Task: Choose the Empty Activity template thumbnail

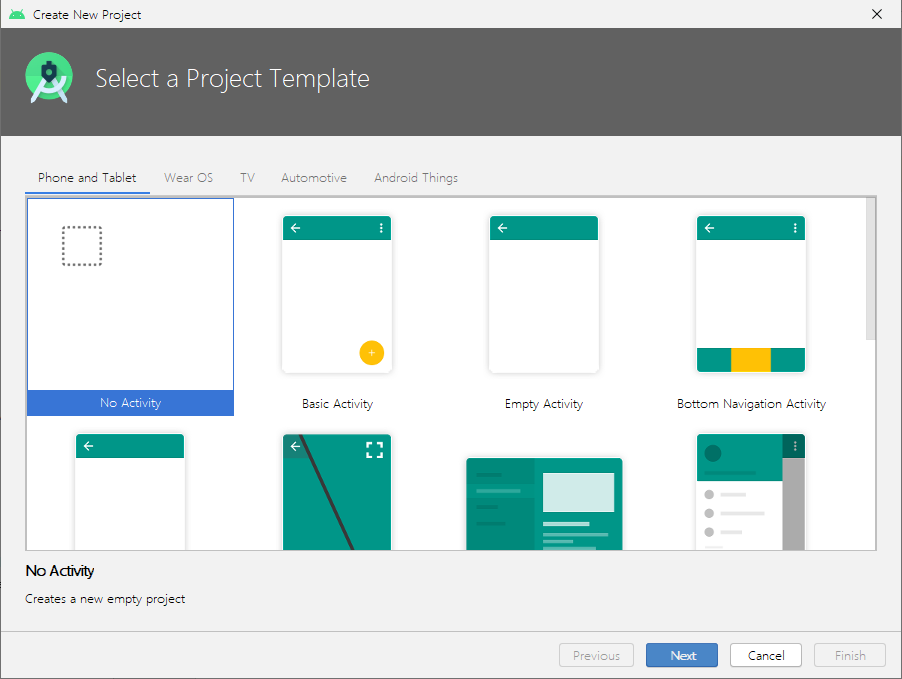Action: click(544, 294)
